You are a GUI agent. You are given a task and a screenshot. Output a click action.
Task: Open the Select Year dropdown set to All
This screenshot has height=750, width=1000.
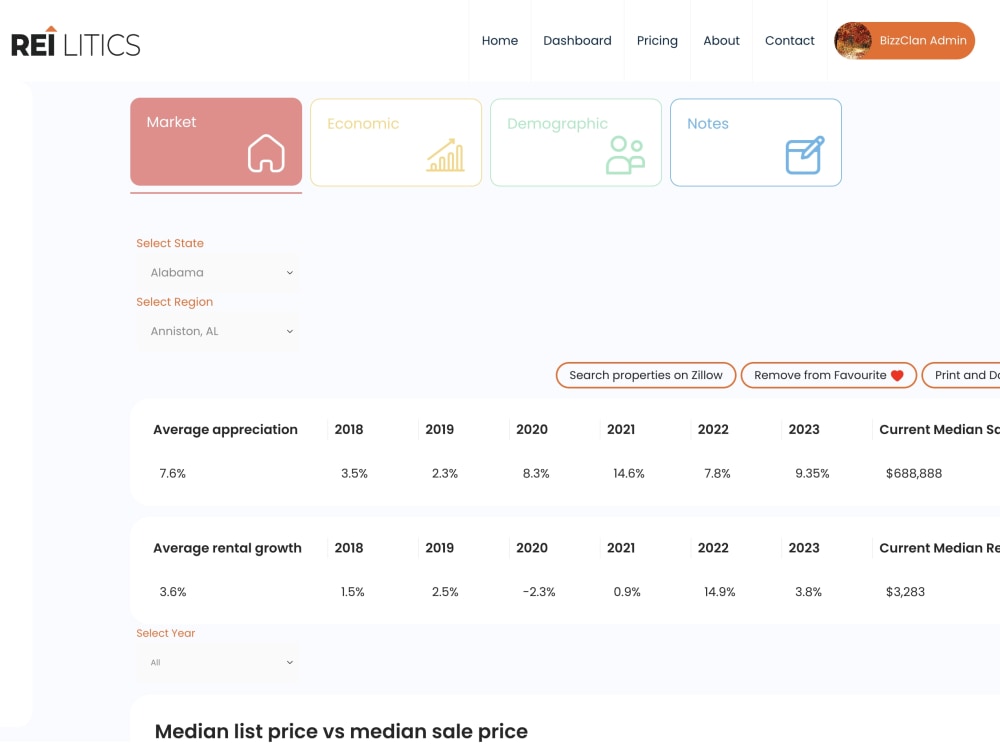[217, 663]
